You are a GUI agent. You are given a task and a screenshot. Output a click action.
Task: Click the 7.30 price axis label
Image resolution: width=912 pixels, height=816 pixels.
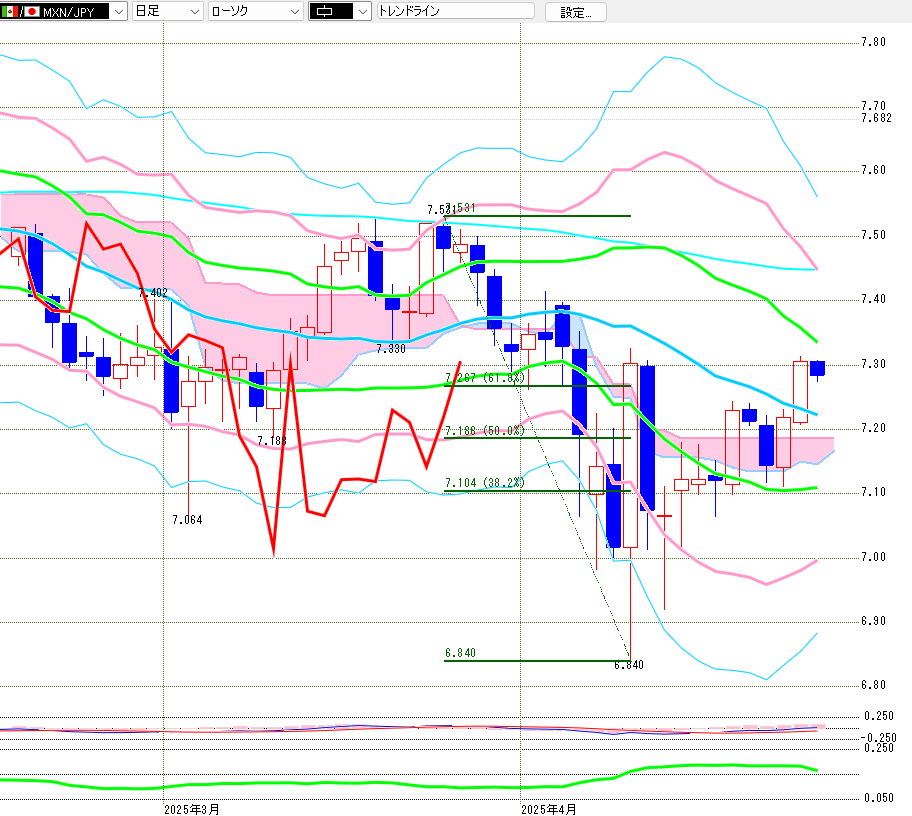click(874, 364)
